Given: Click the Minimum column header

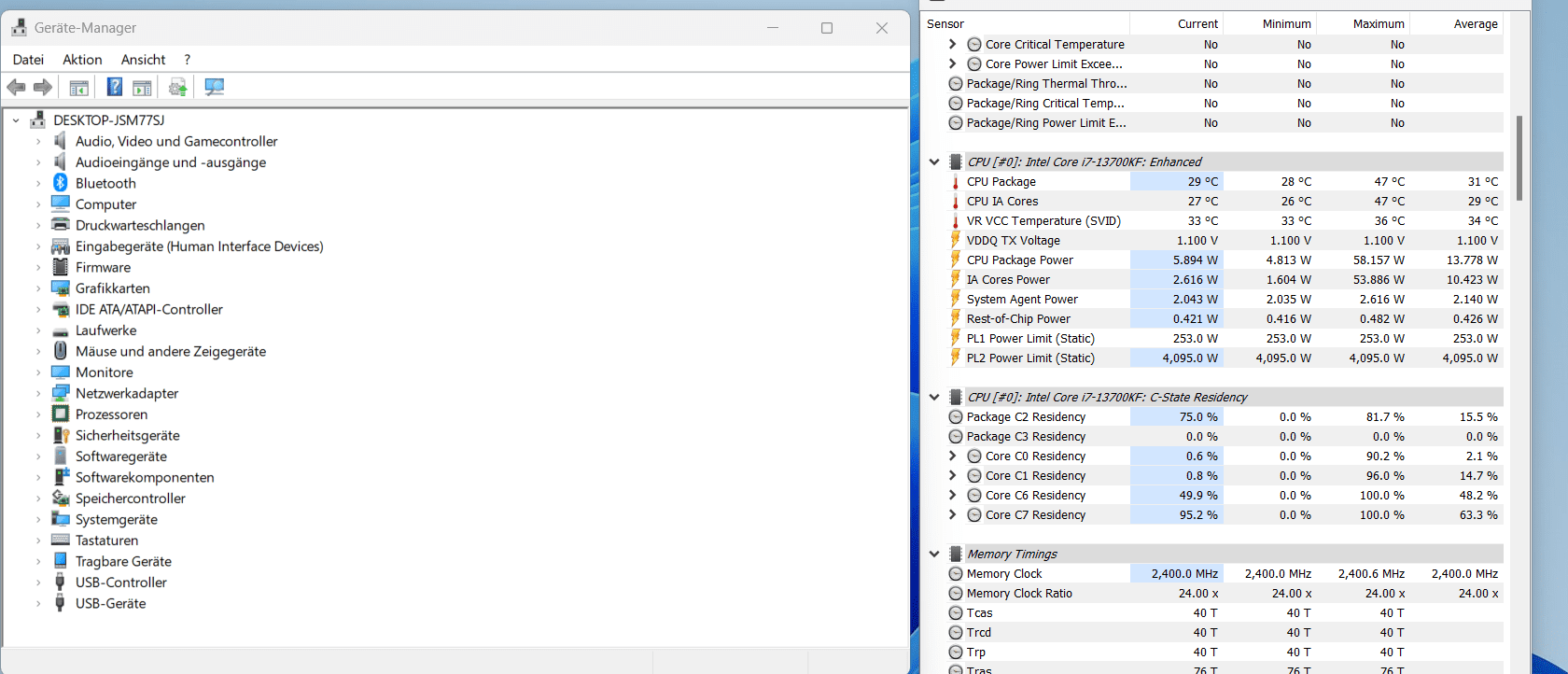Looking at the screenshot, I should [x=1269, y=23].
